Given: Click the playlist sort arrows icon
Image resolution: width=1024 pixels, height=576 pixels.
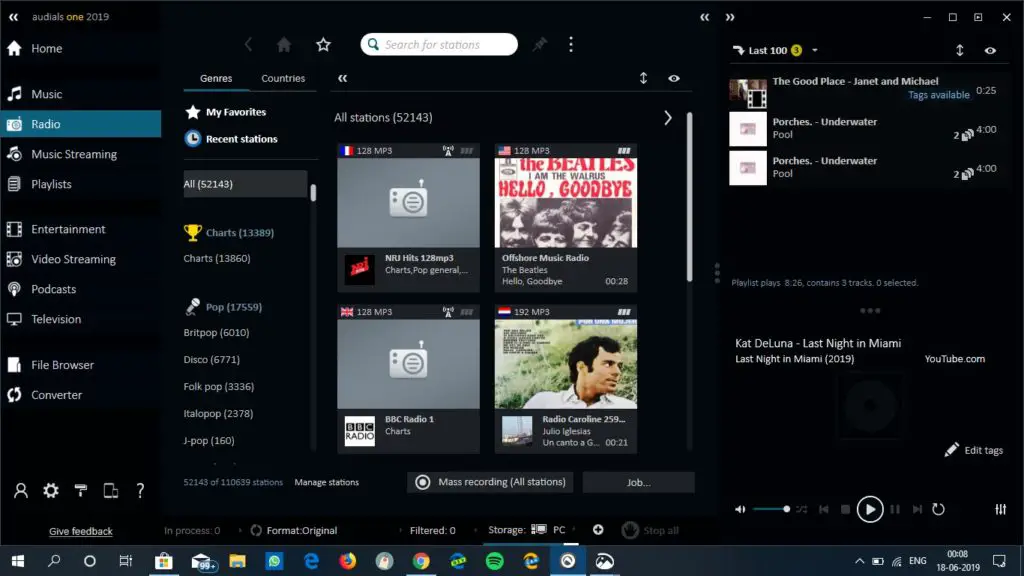Looking at the screenshot, I should click(960, 50).
